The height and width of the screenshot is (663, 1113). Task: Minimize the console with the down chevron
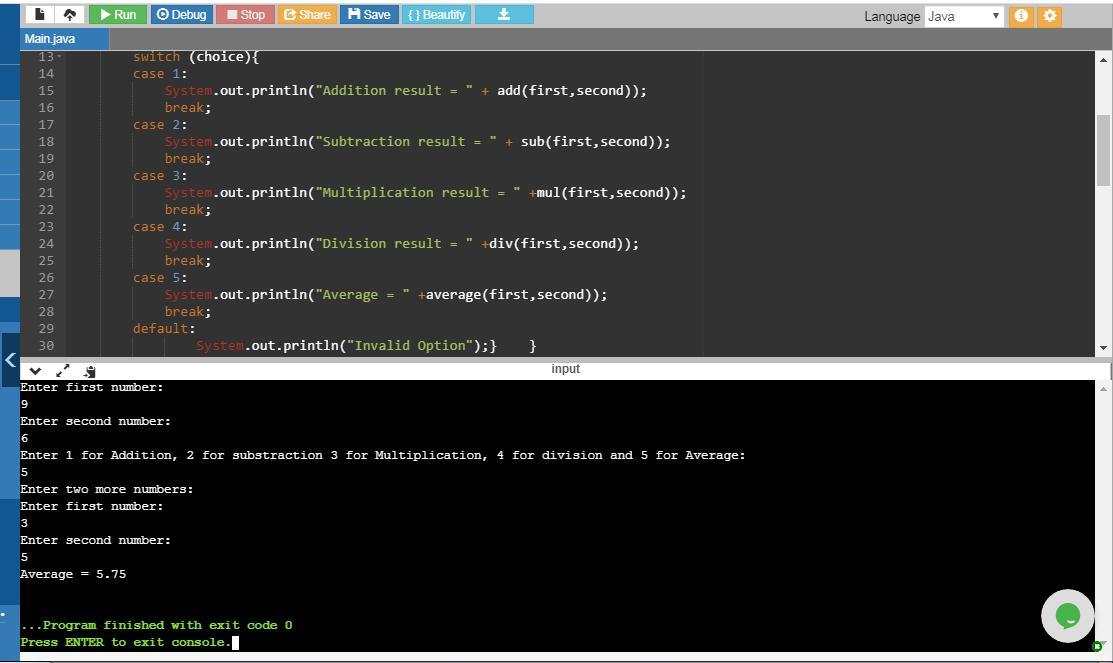pyautogui.click(x=35, y=371)
